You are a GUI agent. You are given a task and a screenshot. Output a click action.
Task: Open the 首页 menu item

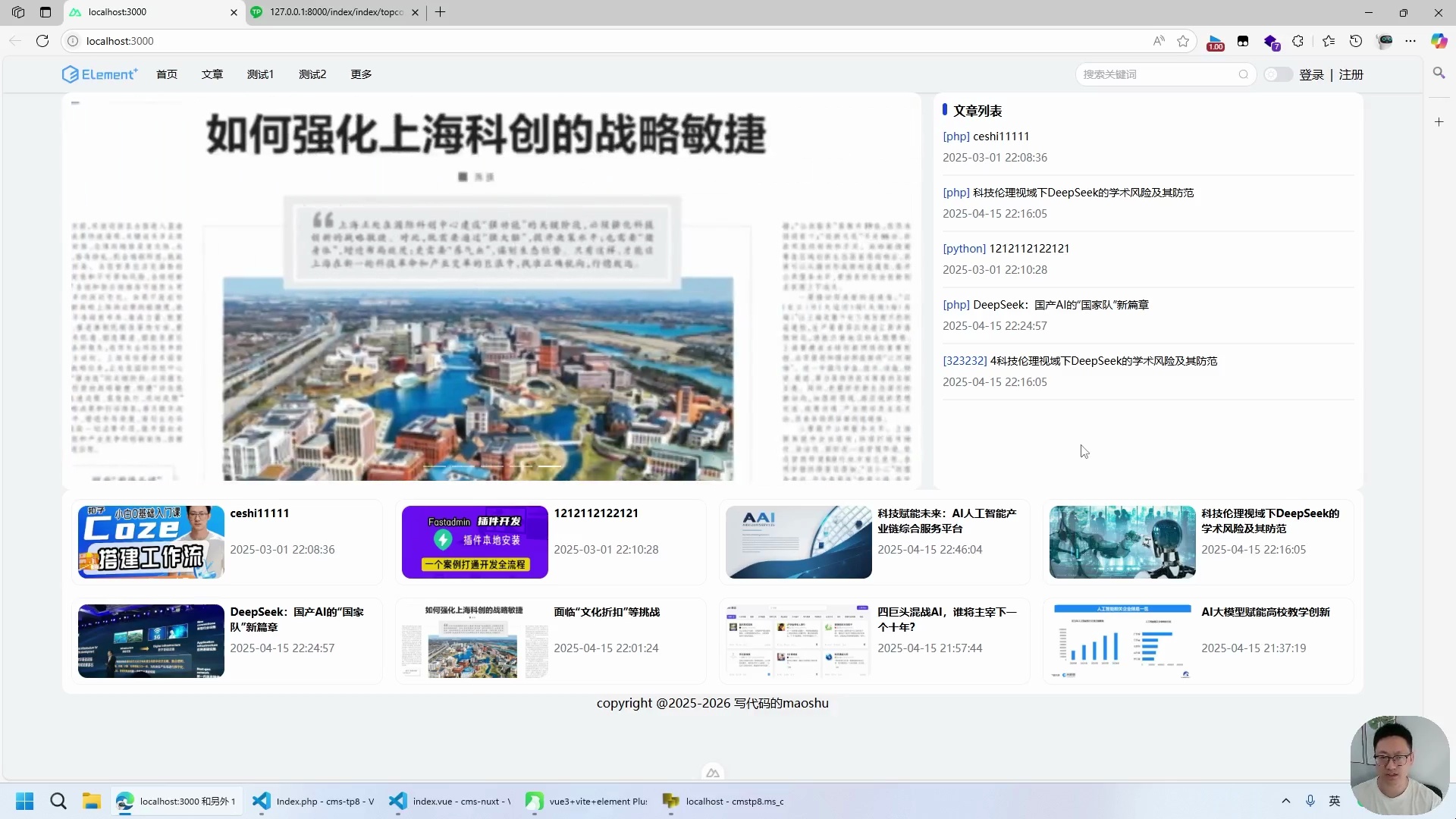coord(167,74)
